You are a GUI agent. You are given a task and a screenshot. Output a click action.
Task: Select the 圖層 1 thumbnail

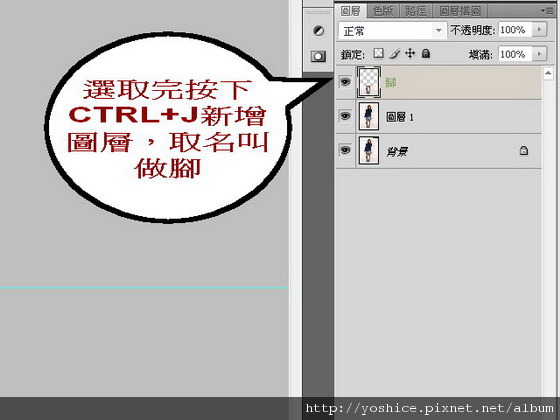(369, 116)
